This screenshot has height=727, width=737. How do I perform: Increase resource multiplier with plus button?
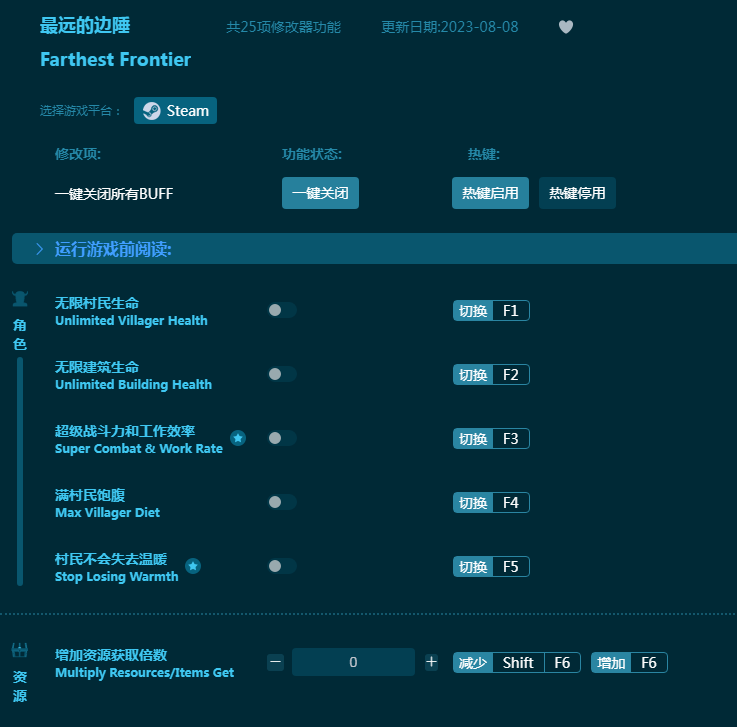point(431,662)
